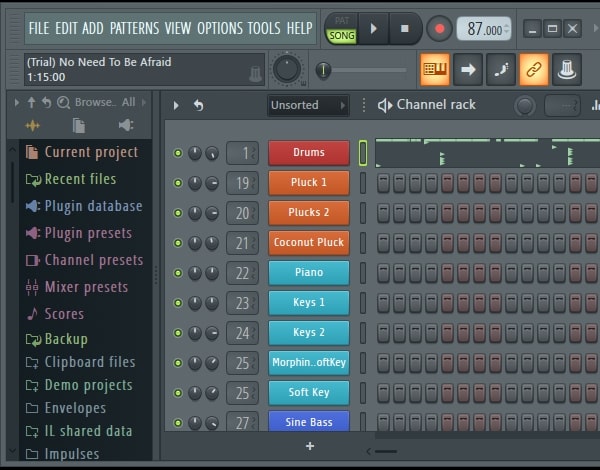Open channel rack menu arrow
Viewport: 600px width, 470px height.
176,105
